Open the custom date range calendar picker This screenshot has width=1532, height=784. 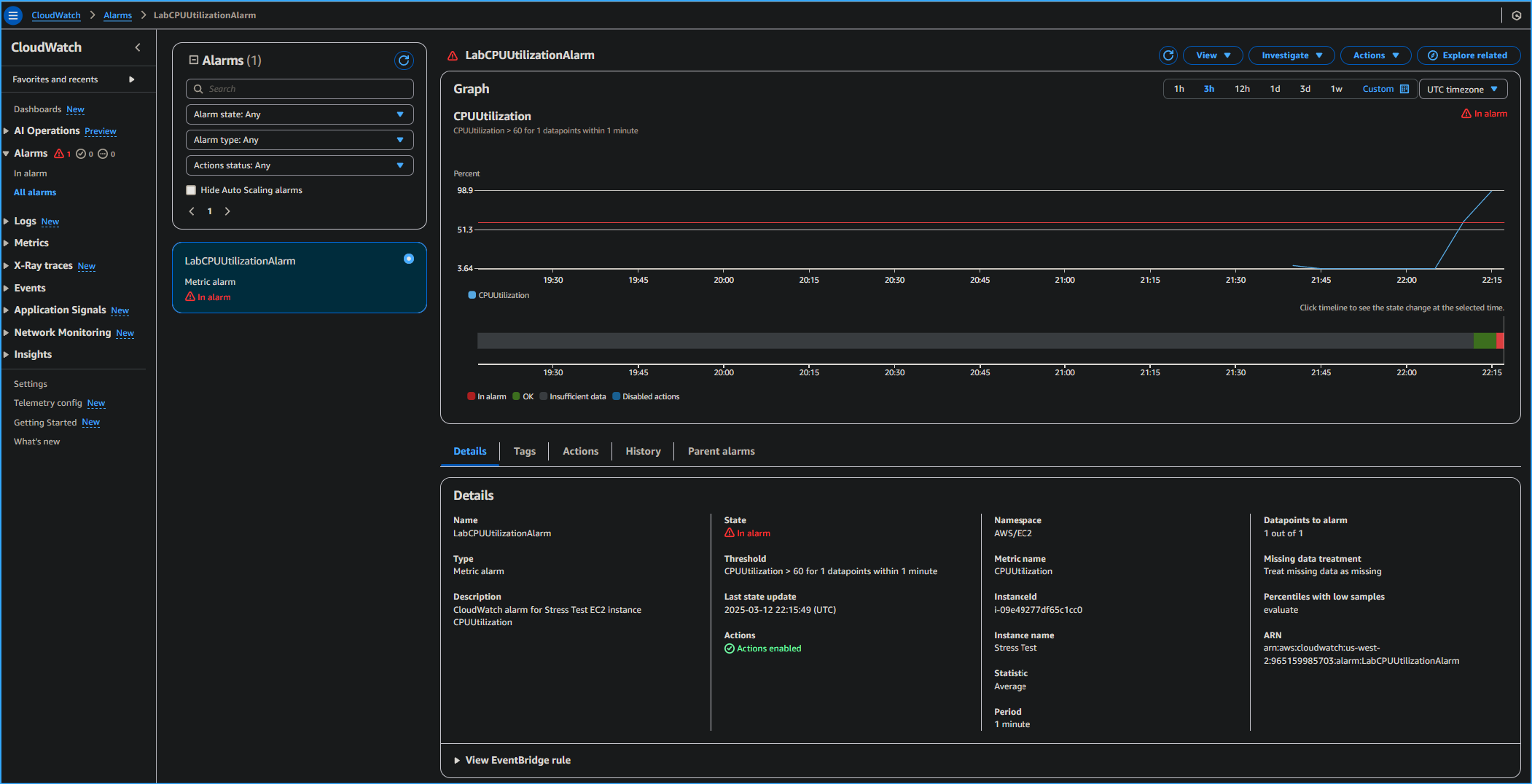1405,88
